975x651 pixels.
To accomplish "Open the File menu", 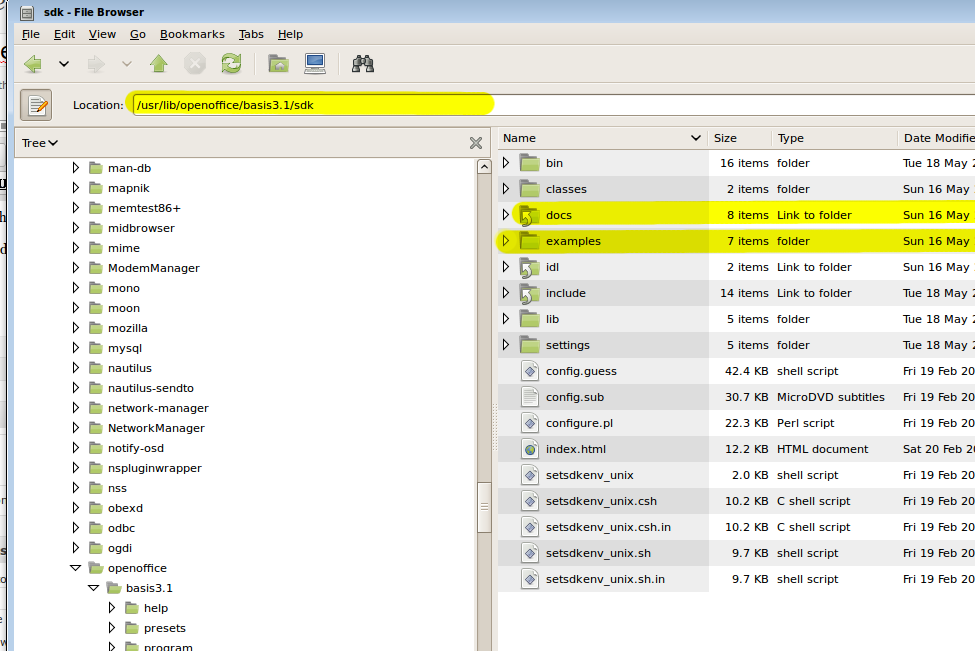I will 30,34.
